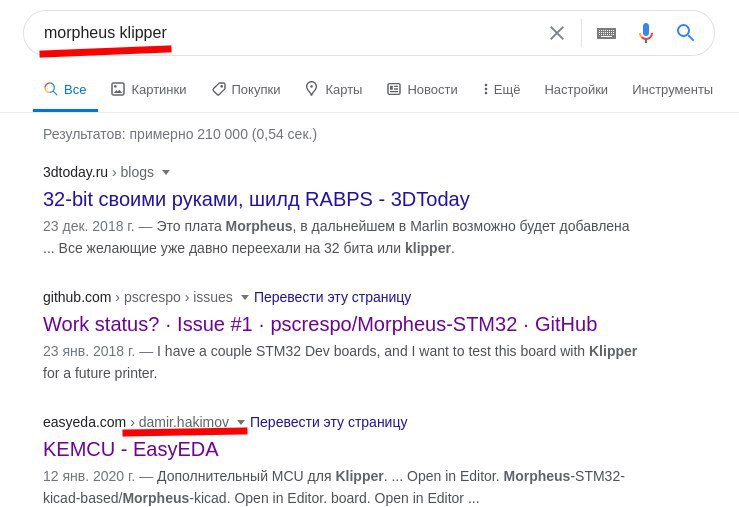This screenshot has height=507, width=739.
Task: Click the Покупки price tag icon
Action: click(x=219, y=89)
